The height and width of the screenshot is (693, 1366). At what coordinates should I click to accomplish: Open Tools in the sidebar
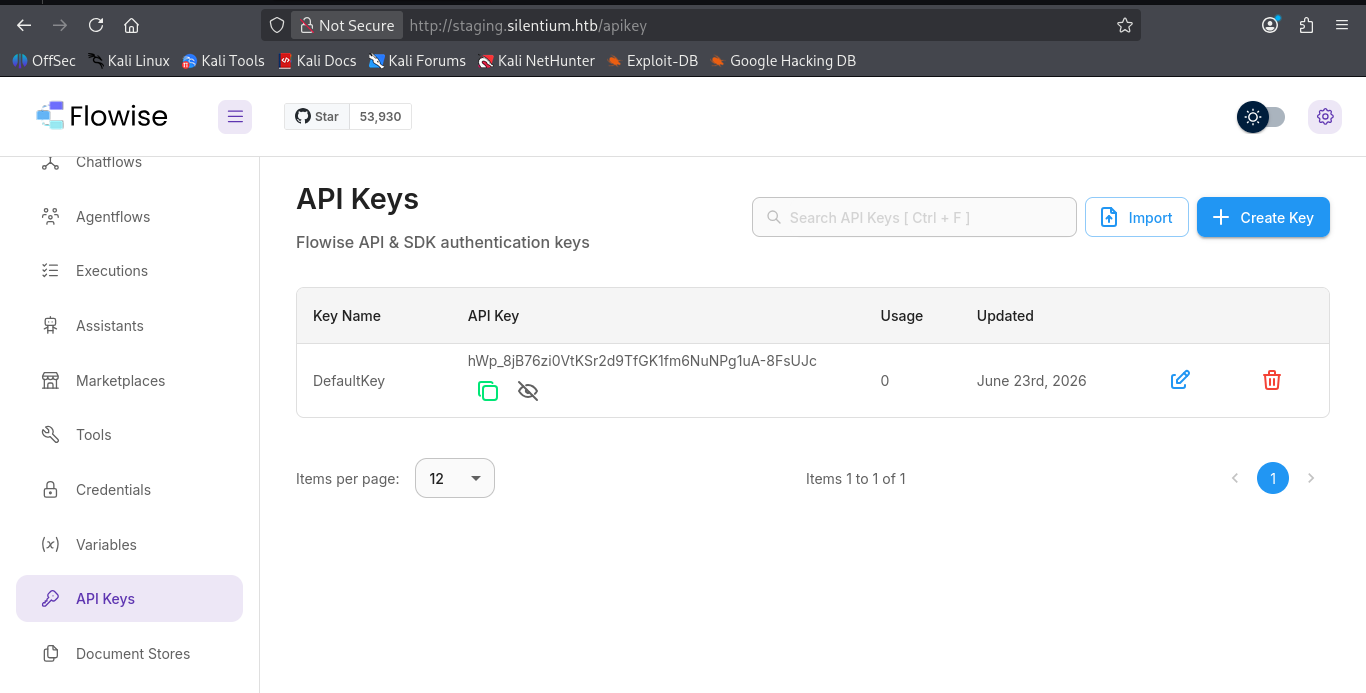coord(129,435)
